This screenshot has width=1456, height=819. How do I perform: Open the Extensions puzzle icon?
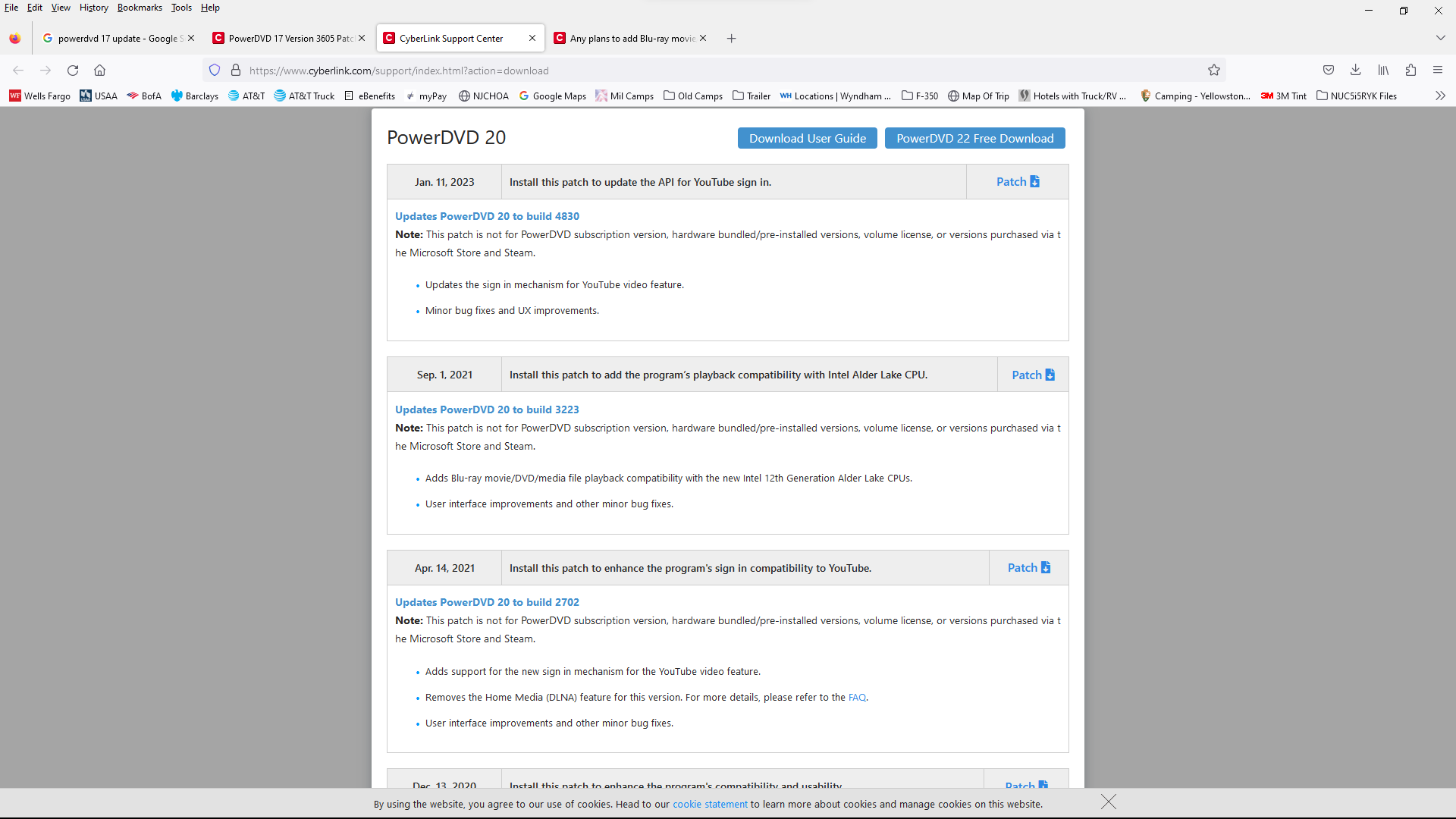click(1410, 71)
